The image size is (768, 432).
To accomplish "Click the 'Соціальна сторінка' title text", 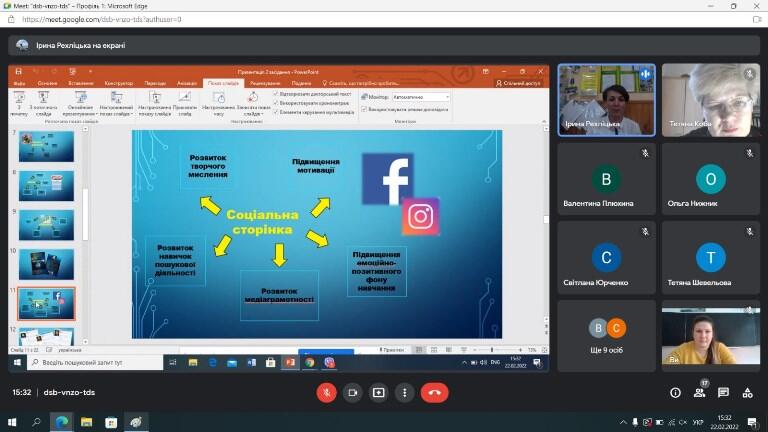I will [x=262, y=222].
